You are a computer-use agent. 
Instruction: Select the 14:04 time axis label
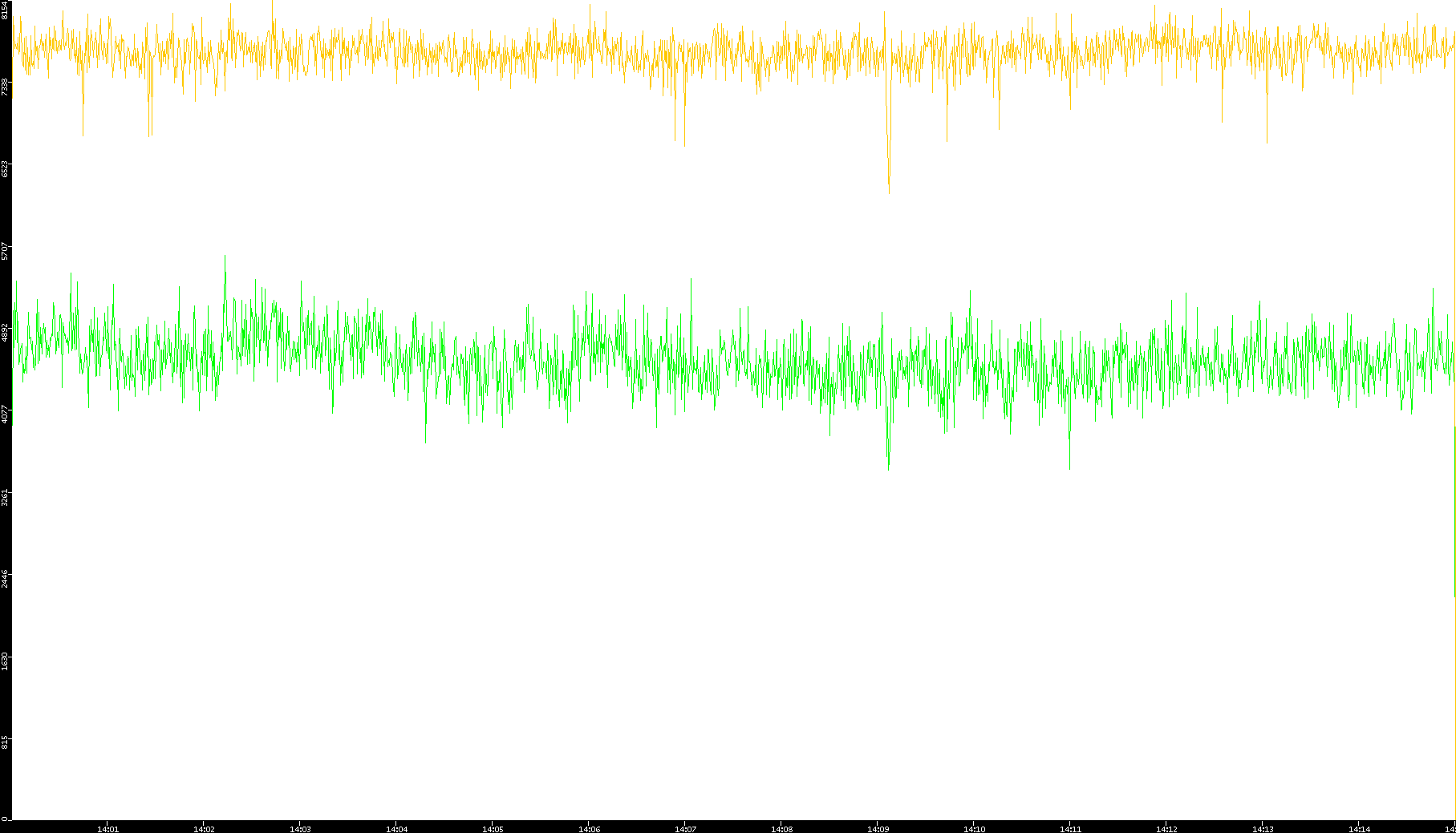click(396, 829)
